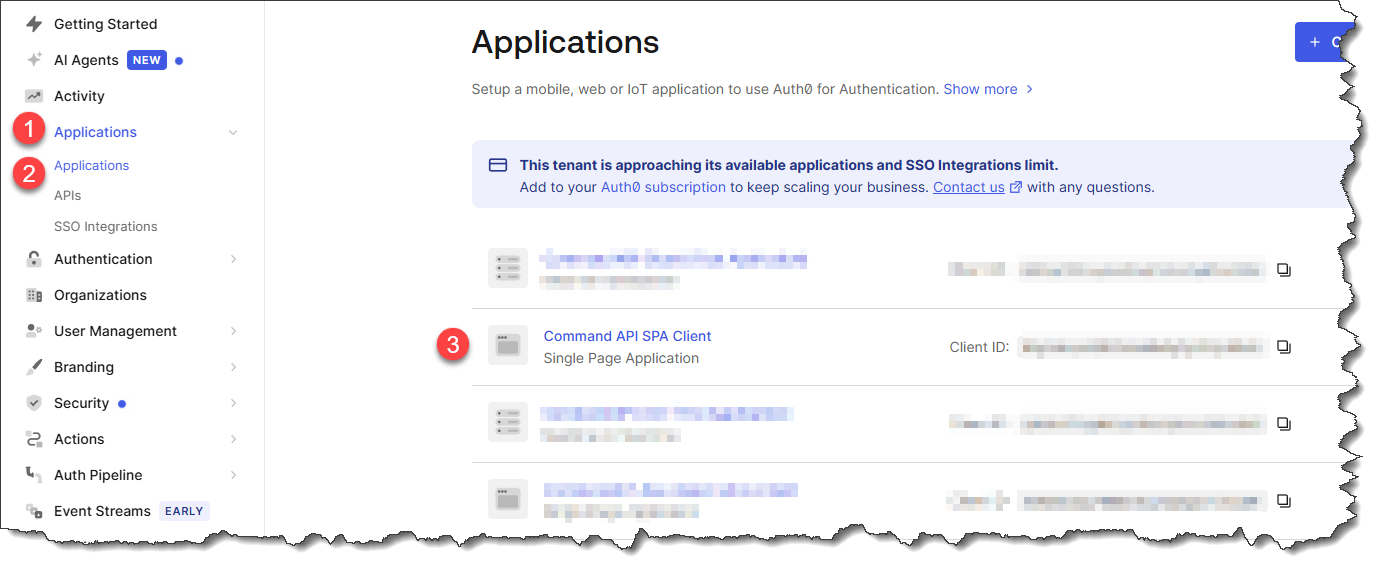The width and height of the screenshot is (1384, 572).
Task: Open the User Management menu item
Action: [115, 331]
